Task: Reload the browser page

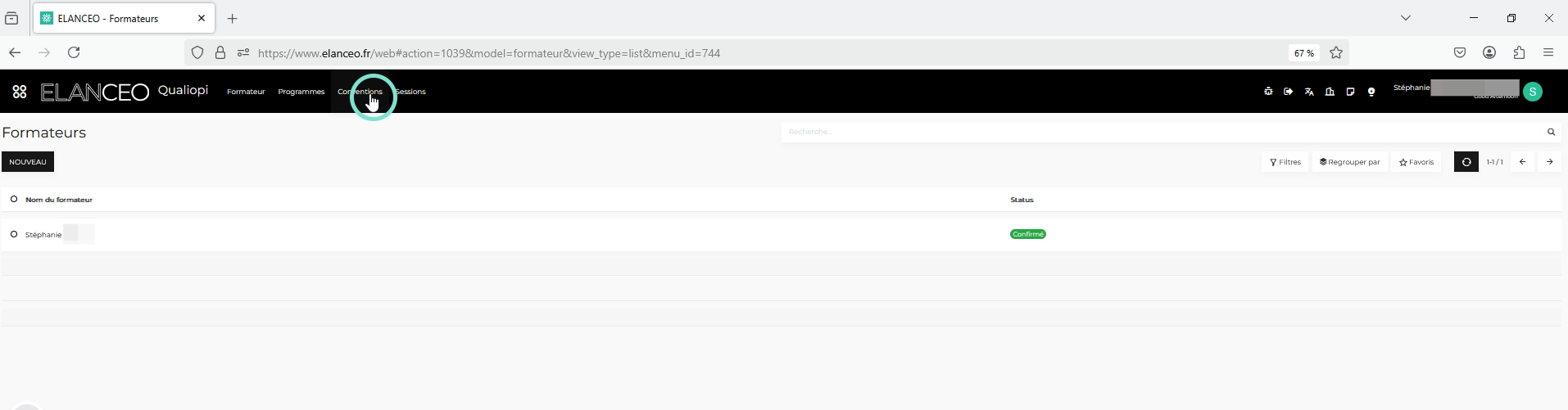Action: (74, 52)
